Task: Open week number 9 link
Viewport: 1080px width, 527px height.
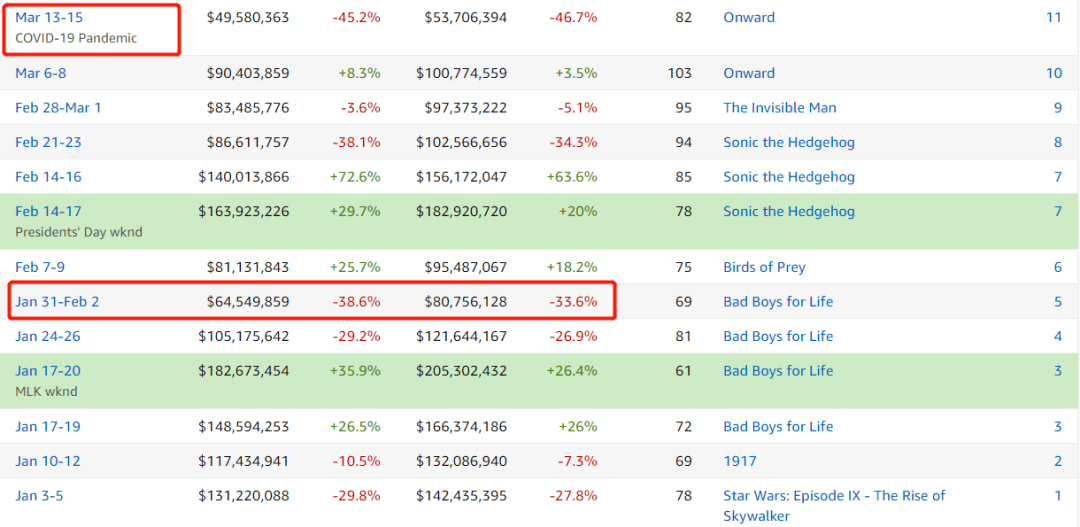Action: (x=1058, y=107)
